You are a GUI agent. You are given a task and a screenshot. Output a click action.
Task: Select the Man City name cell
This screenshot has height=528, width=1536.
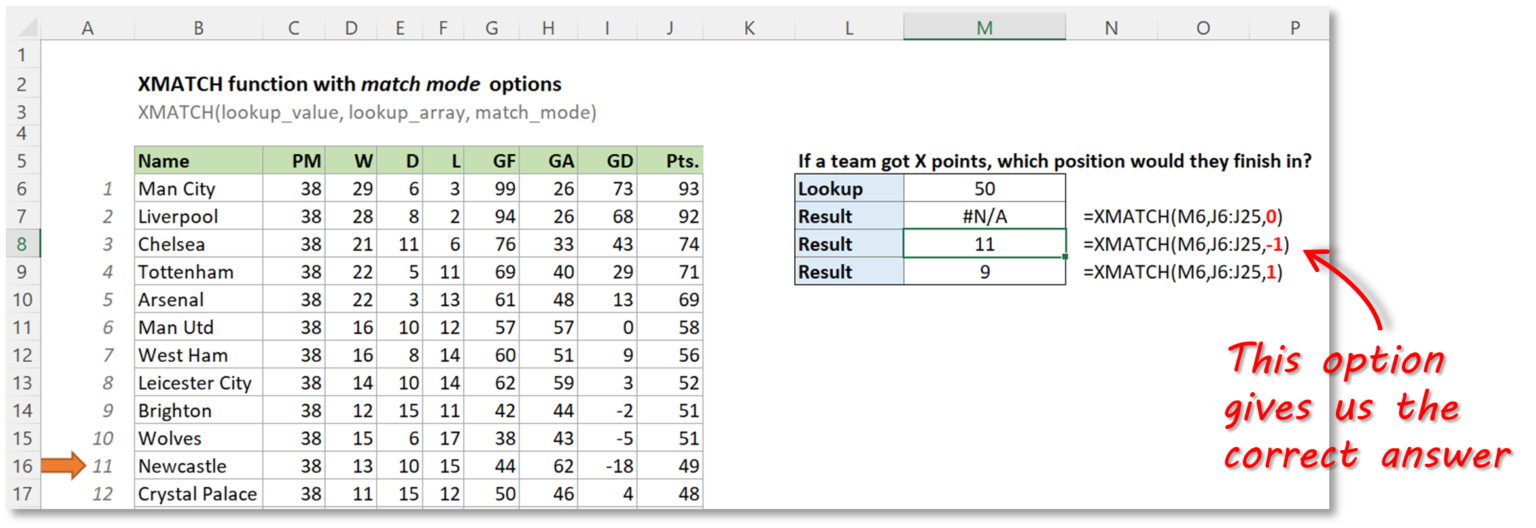click(x=198, y=189)
